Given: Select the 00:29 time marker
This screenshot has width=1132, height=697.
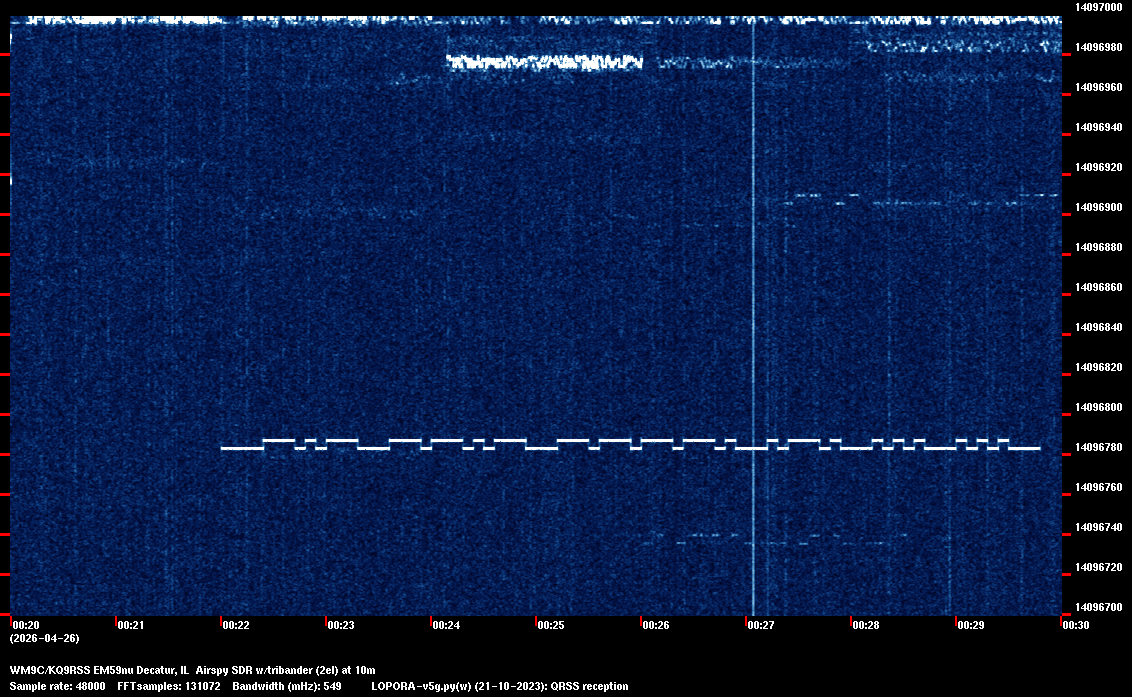Looking at the screenshot, I should click(x=971, y=625).
